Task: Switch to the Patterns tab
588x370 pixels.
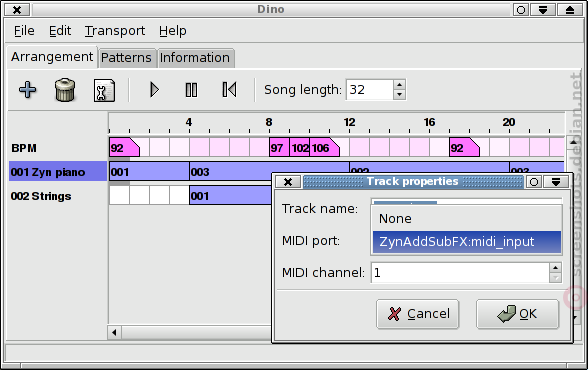Action: (126, 58)
